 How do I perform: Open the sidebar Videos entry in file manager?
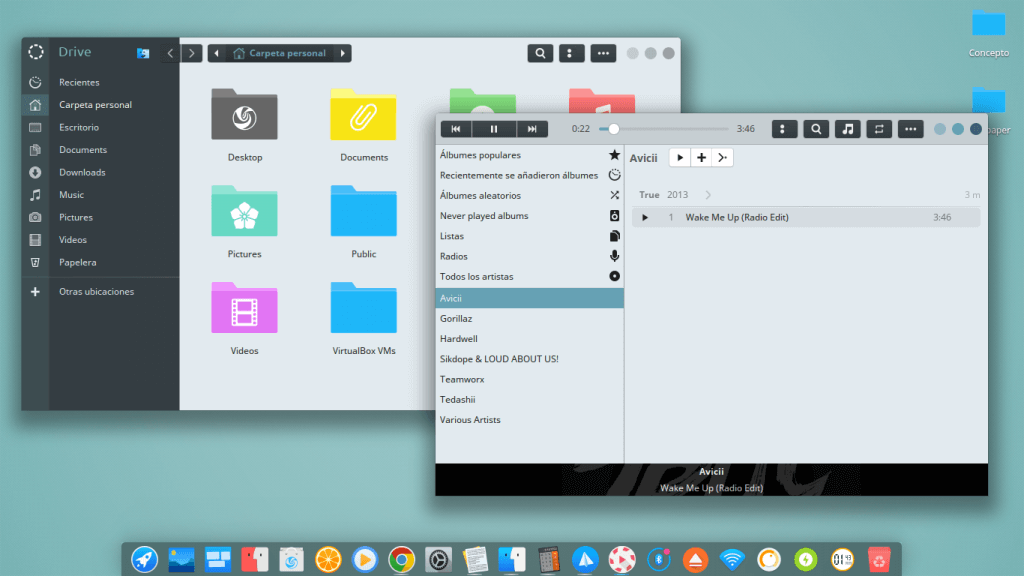coord(101,240)
